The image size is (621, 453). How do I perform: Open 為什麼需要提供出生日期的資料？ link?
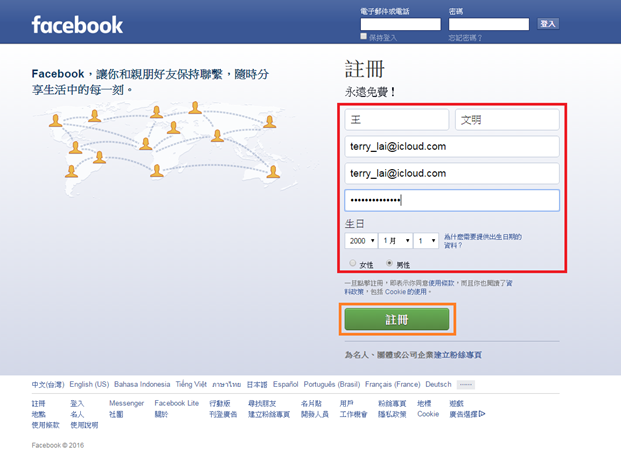pyautogui.click(x=482, y=241)
